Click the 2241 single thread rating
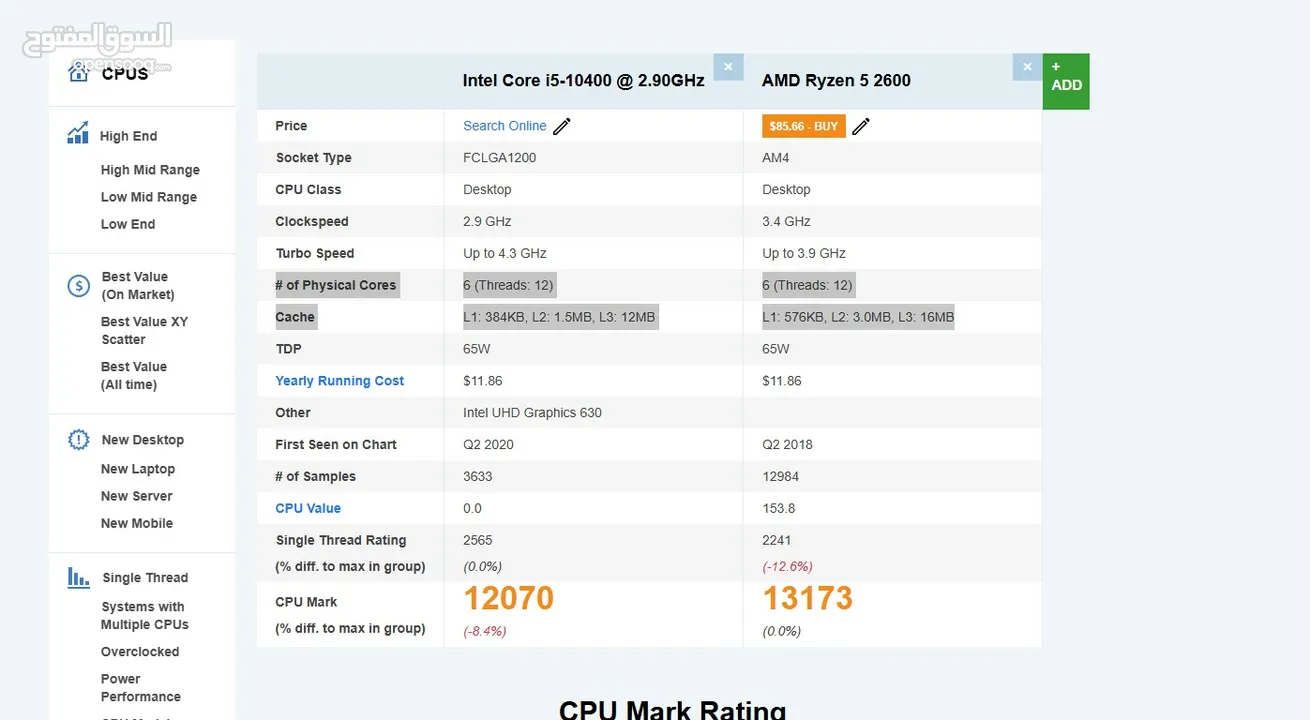The width and height of the screenshot is (1310, 720). click(777, 540)
